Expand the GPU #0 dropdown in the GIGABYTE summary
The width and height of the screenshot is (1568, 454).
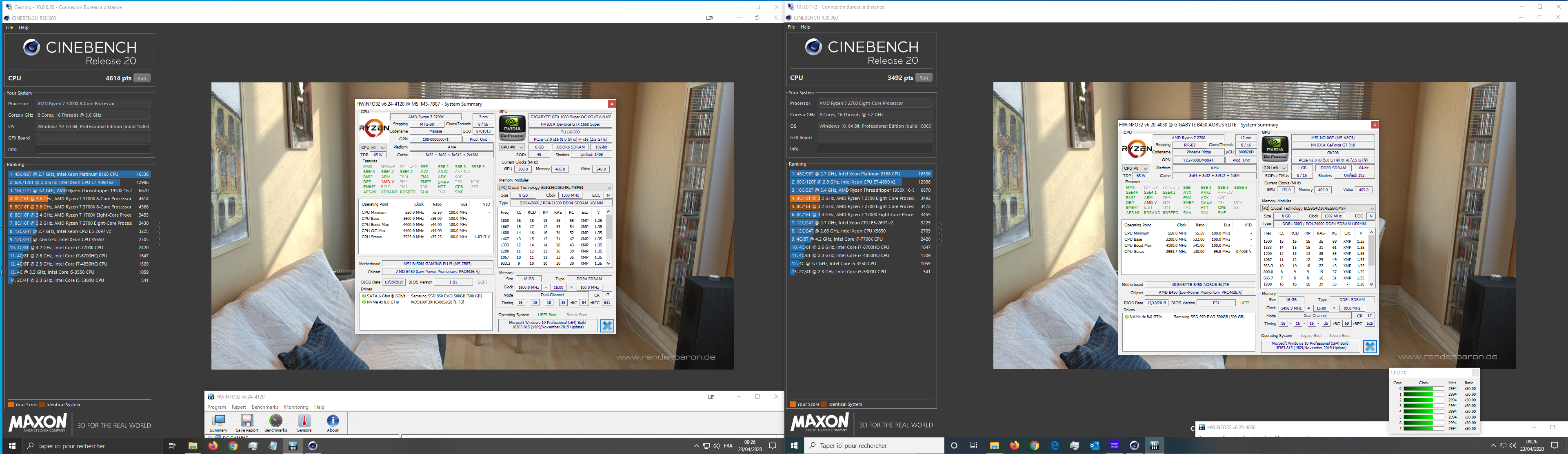click(x=1275, y=168)
